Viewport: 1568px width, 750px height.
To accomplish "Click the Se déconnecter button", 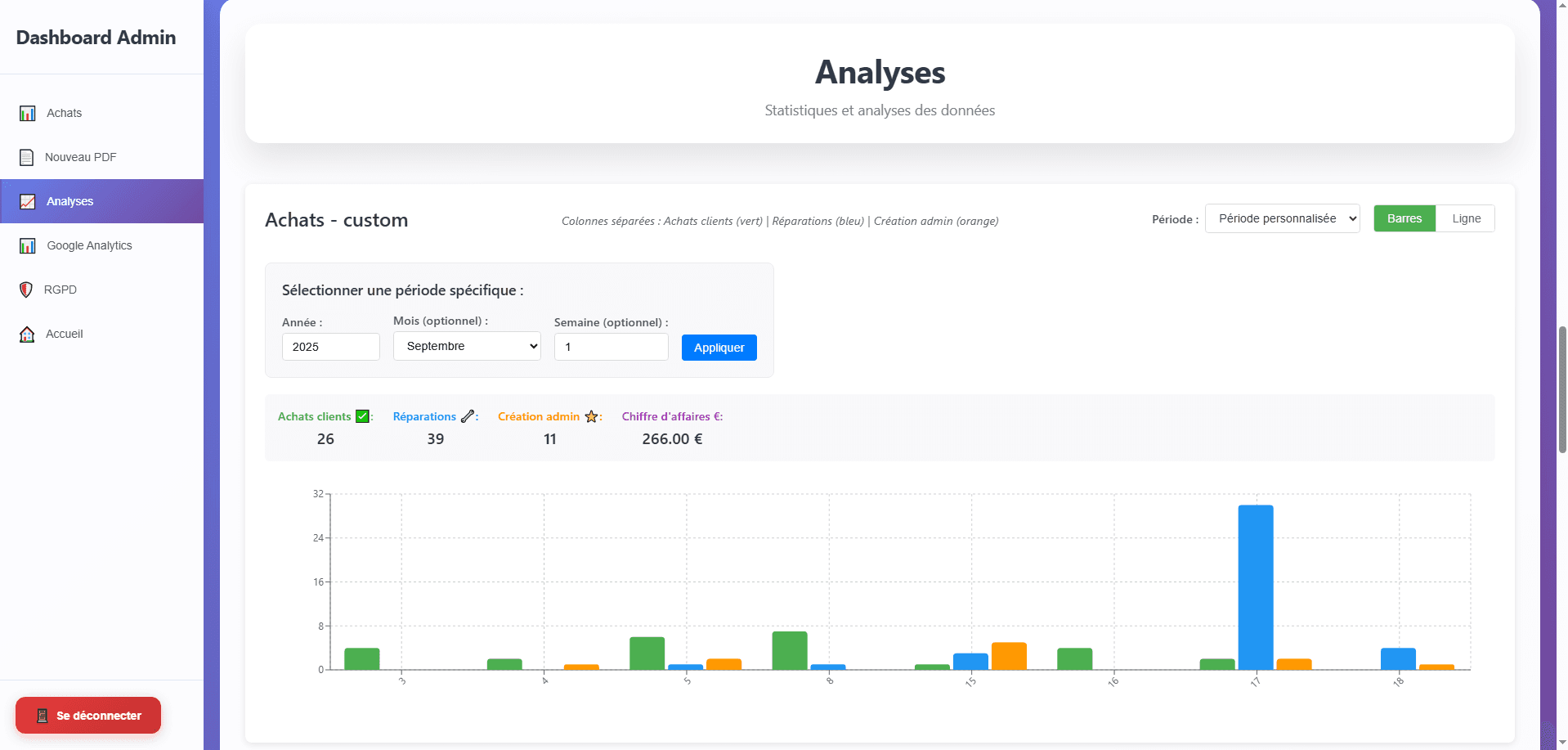I will point(88,716).
